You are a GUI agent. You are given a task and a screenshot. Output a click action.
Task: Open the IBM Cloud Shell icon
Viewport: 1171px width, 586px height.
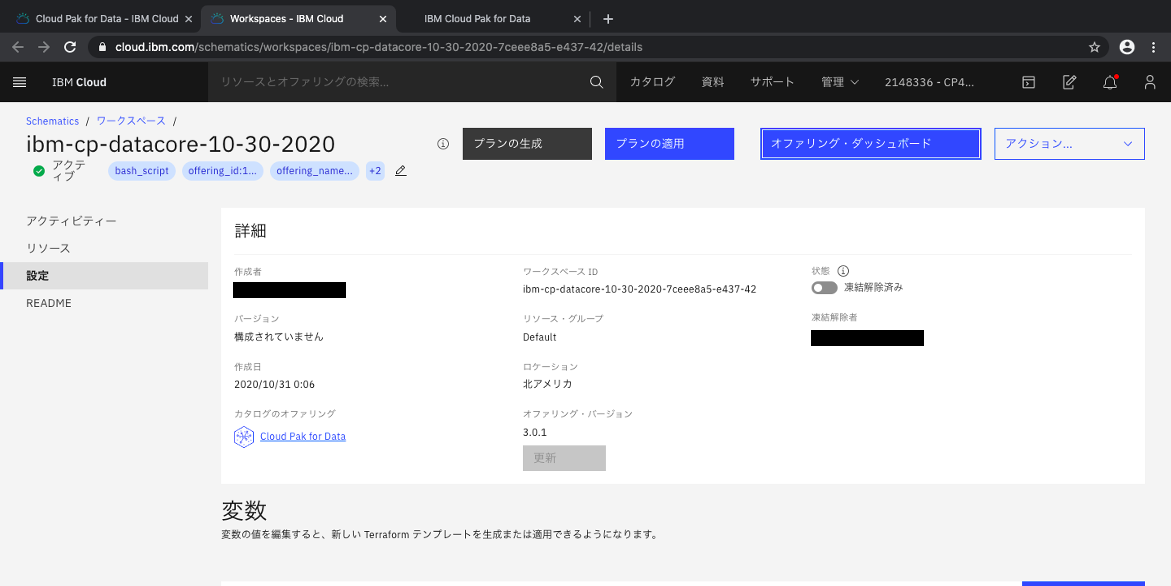pos(1028,82)
